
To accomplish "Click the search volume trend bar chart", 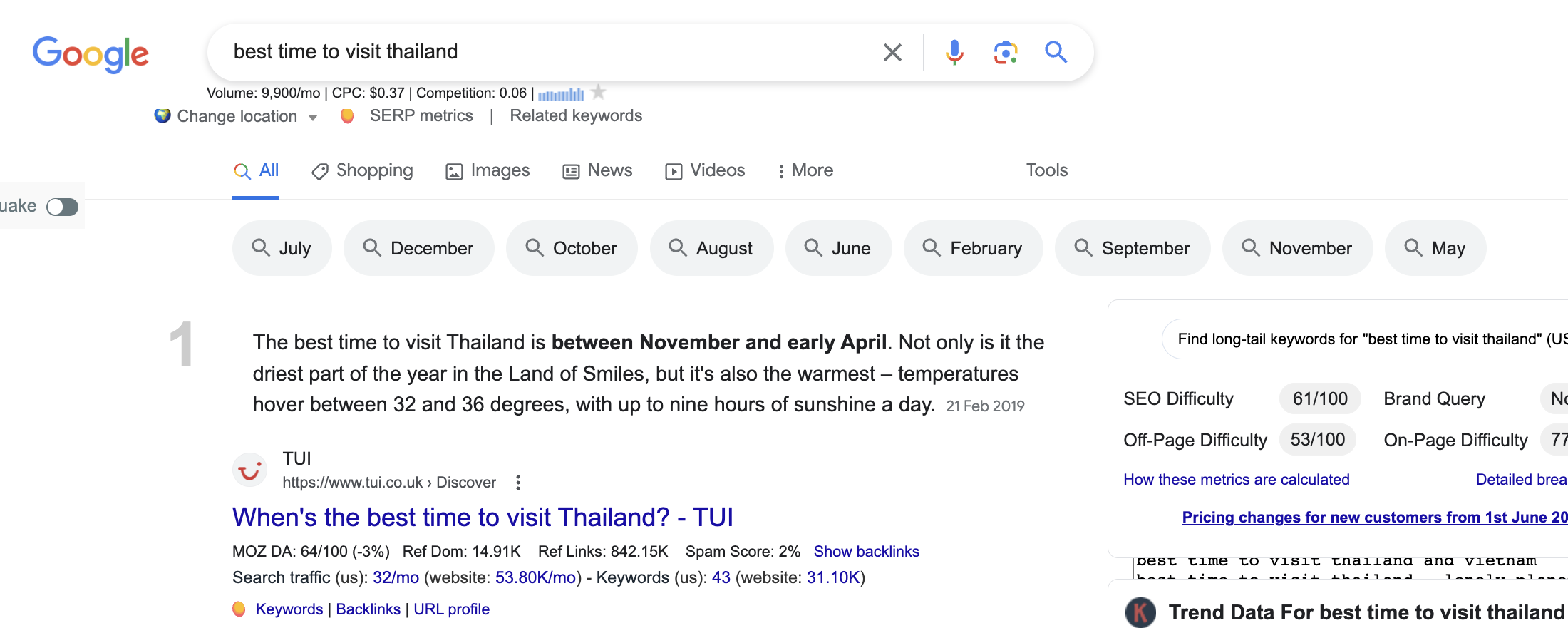I will 561,93.
